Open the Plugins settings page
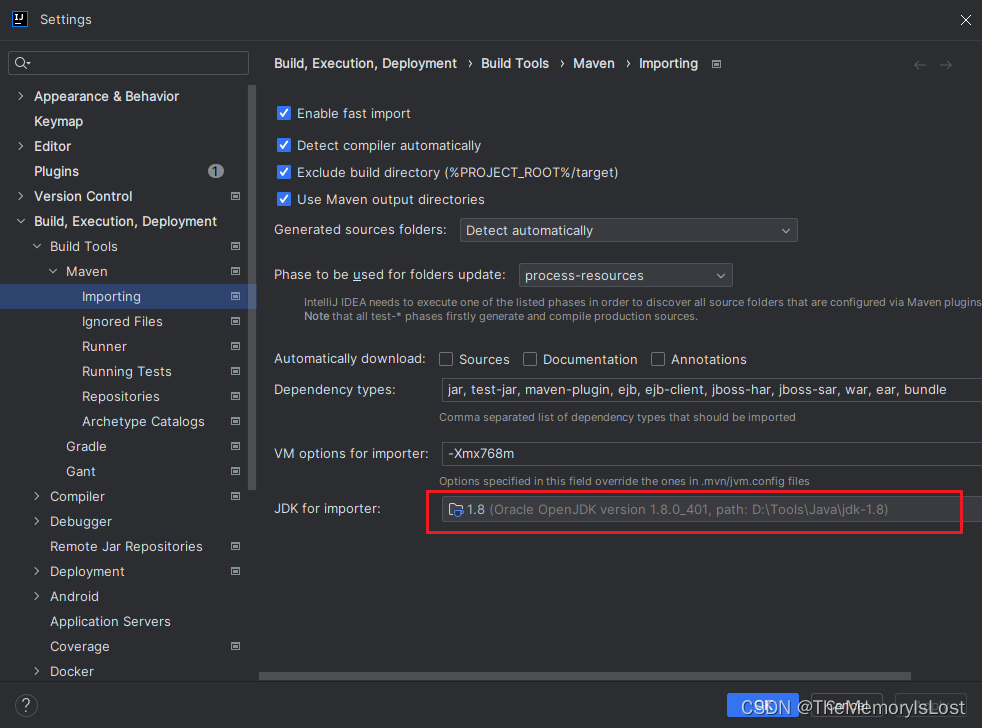The height and width of the screenshot is (728, 982). coord(56,172)
